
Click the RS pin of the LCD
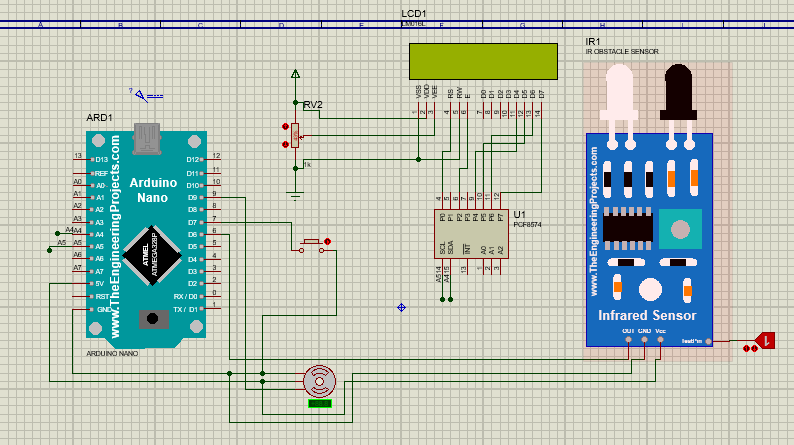(x=451, y=110)
